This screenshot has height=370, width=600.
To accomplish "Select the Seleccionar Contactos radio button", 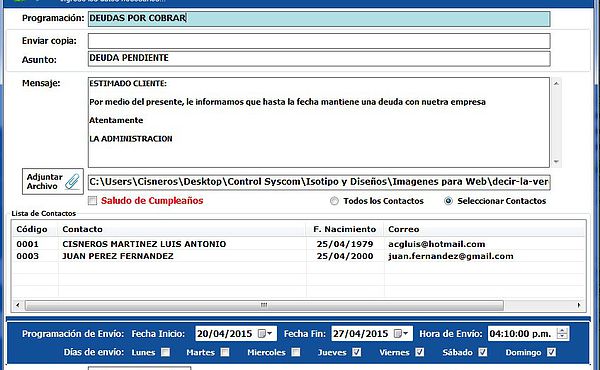I will pyautogui.click(x=448, y=201).
